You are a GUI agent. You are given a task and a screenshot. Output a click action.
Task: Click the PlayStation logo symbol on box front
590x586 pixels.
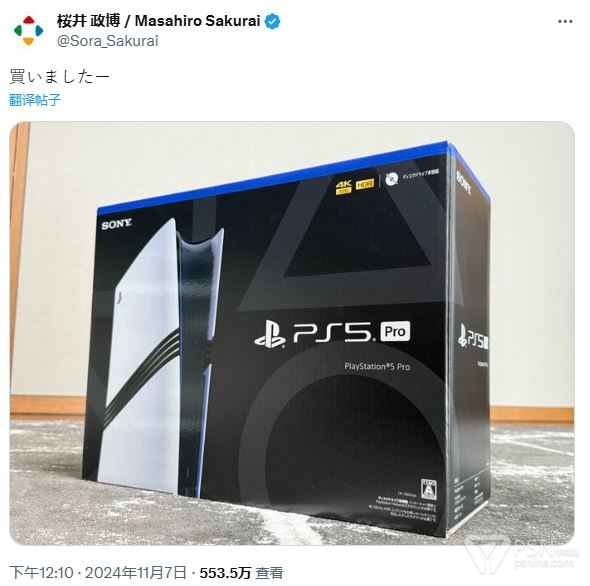click(269, 333)
